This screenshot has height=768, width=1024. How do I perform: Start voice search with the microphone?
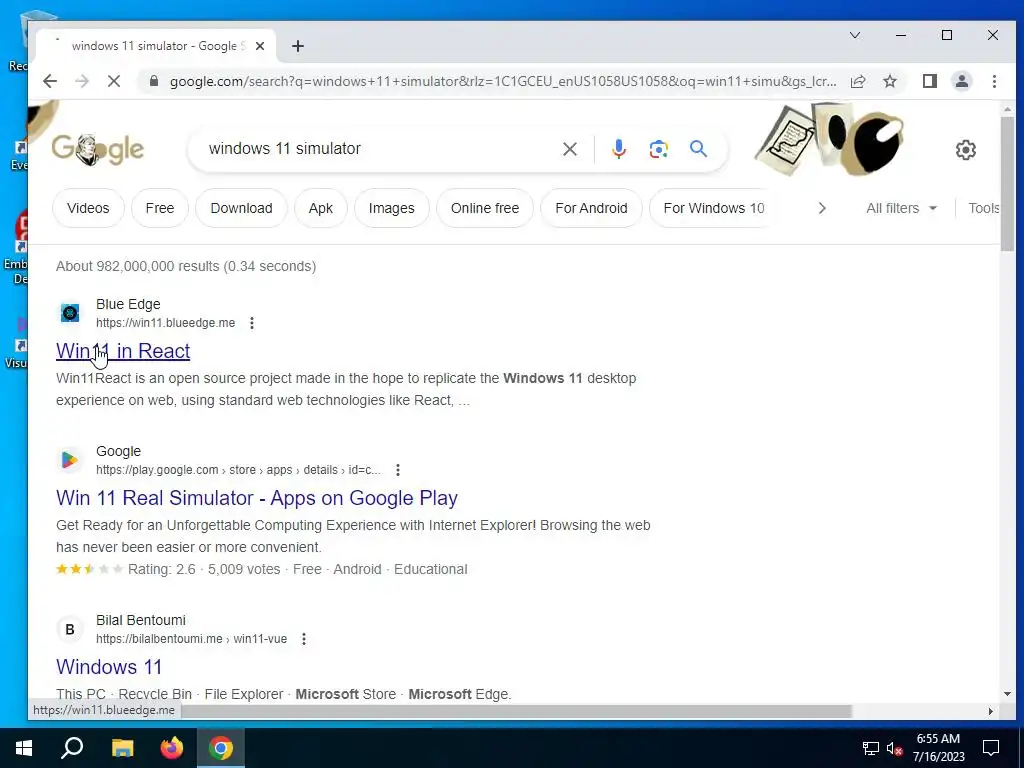click(x=618, y=149)
